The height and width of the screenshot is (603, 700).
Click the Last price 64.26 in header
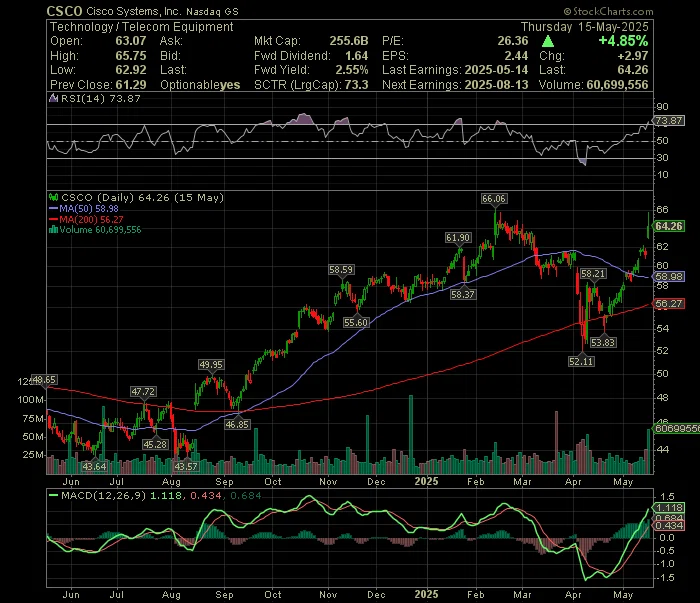click(x=633, y=70)
